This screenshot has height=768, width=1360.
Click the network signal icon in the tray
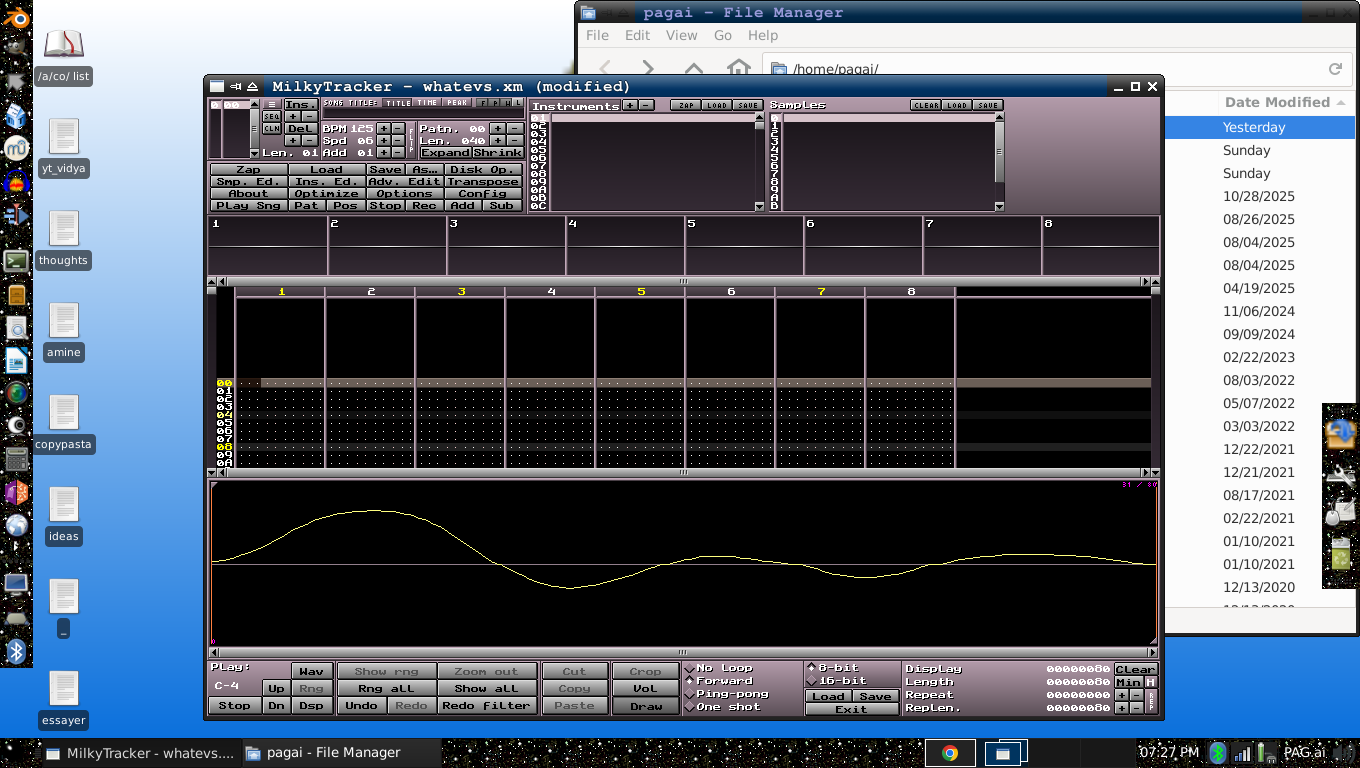[x=1243, y=752]
